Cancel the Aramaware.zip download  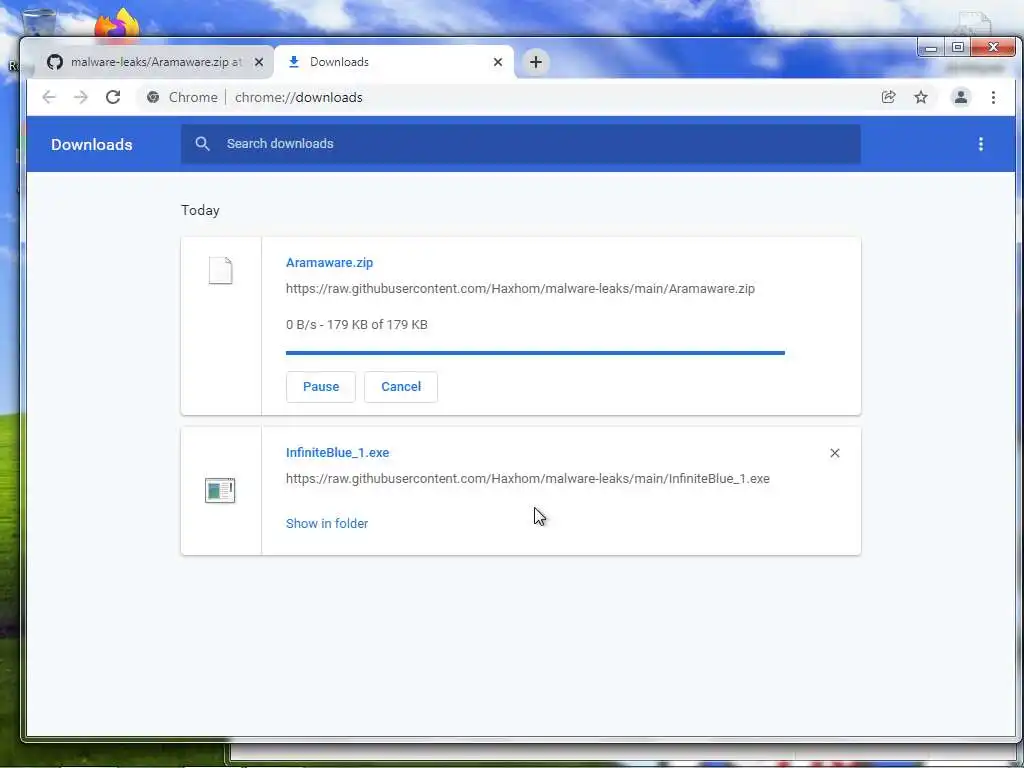click(x=401, y=387)
